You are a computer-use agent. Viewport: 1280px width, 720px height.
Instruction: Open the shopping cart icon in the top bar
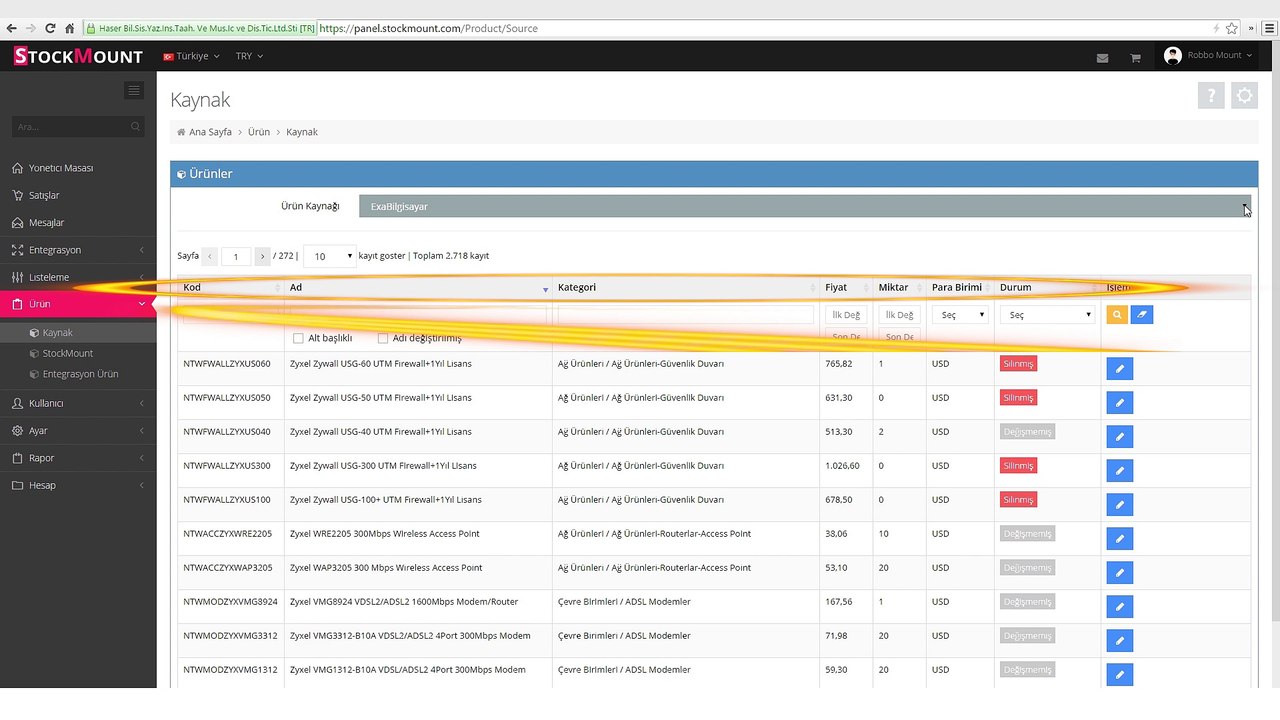[x=1135, y=58]
